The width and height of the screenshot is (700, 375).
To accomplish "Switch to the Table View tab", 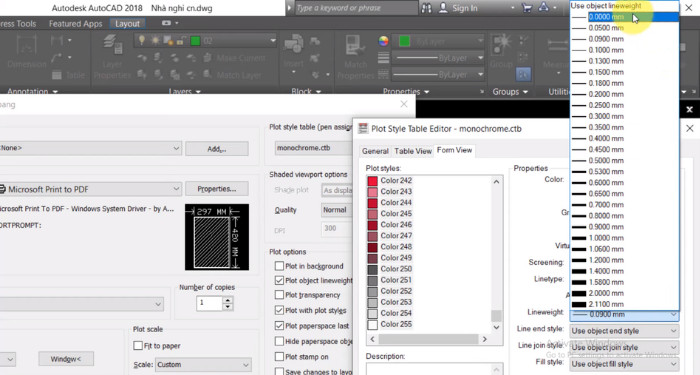I will (x=413, y=151).
